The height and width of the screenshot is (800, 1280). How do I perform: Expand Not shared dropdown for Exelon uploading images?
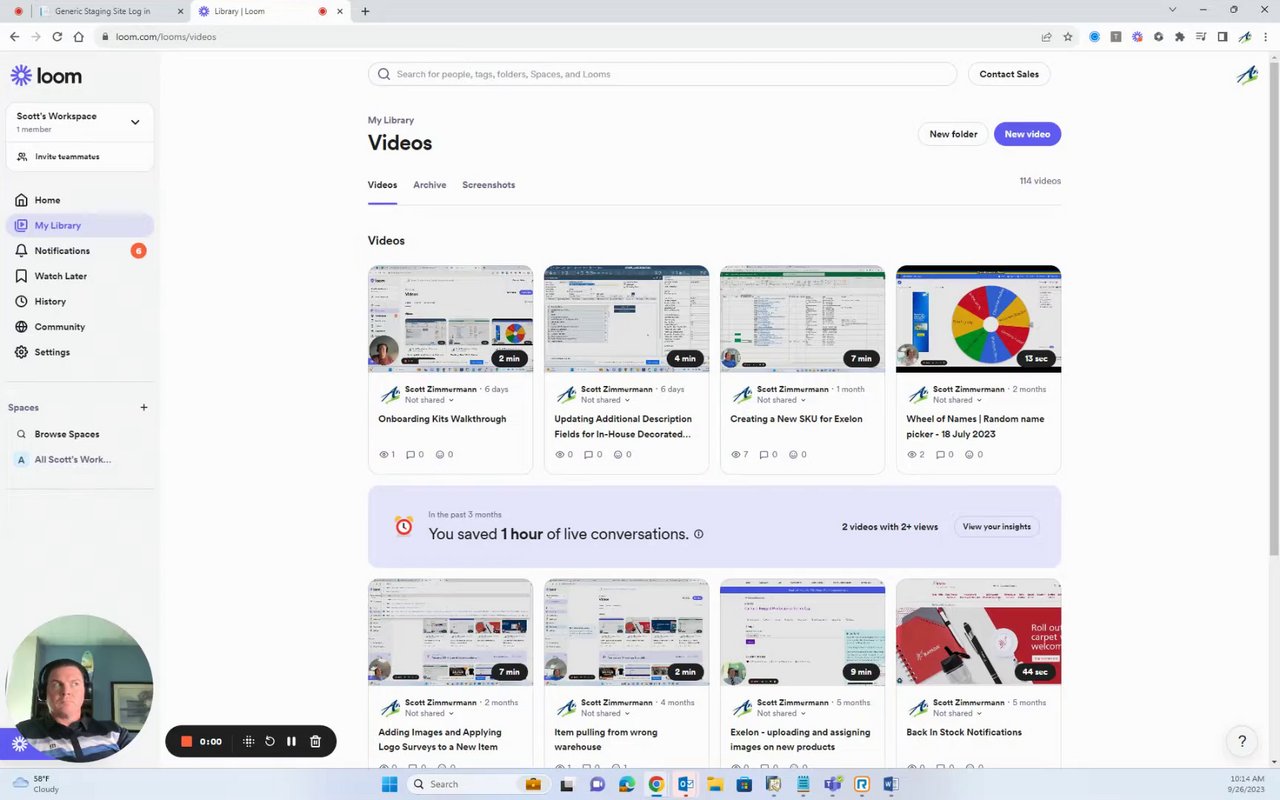click(781, 713)
